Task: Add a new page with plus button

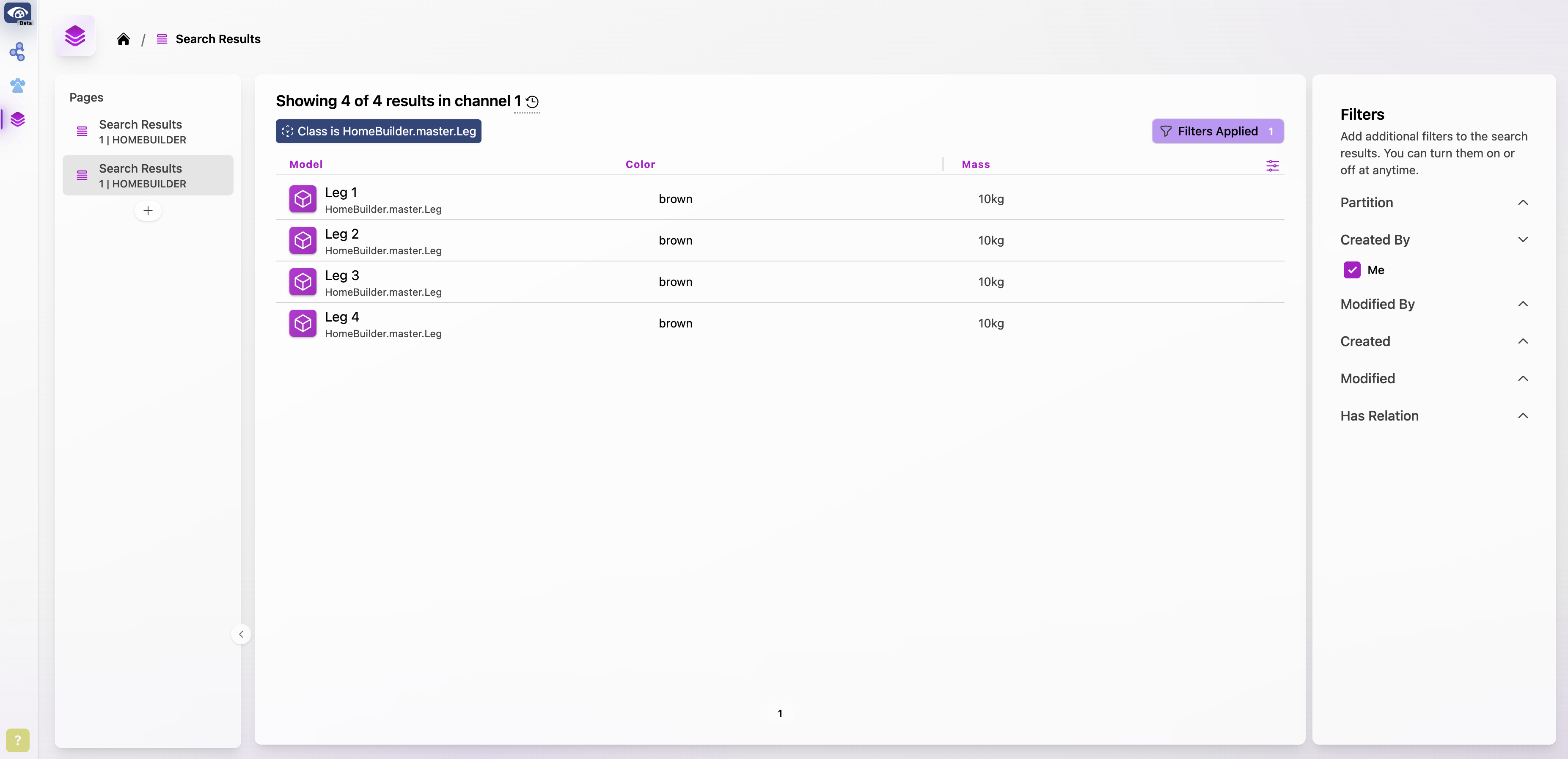Action: click(148, 211)
